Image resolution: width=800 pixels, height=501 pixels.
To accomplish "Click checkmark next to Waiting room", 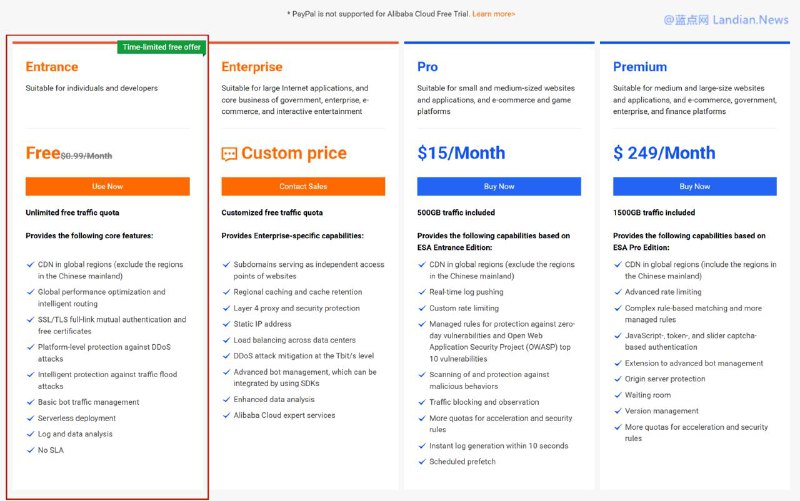I will coord(617,395).
